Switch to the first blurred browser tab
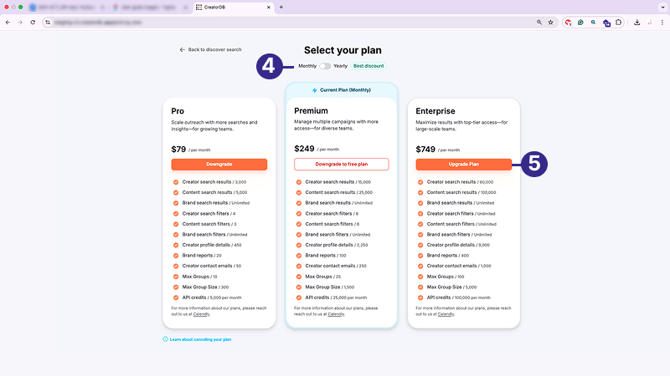The image size is (670, 376). pos(66,7)
